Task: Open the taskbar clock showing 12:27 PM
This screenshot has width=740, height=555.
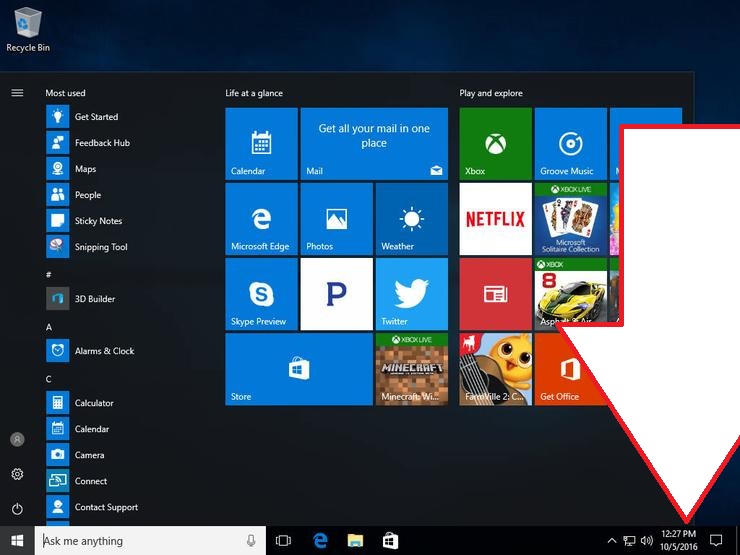Action: pyautogui.click(x=679, y=541)
